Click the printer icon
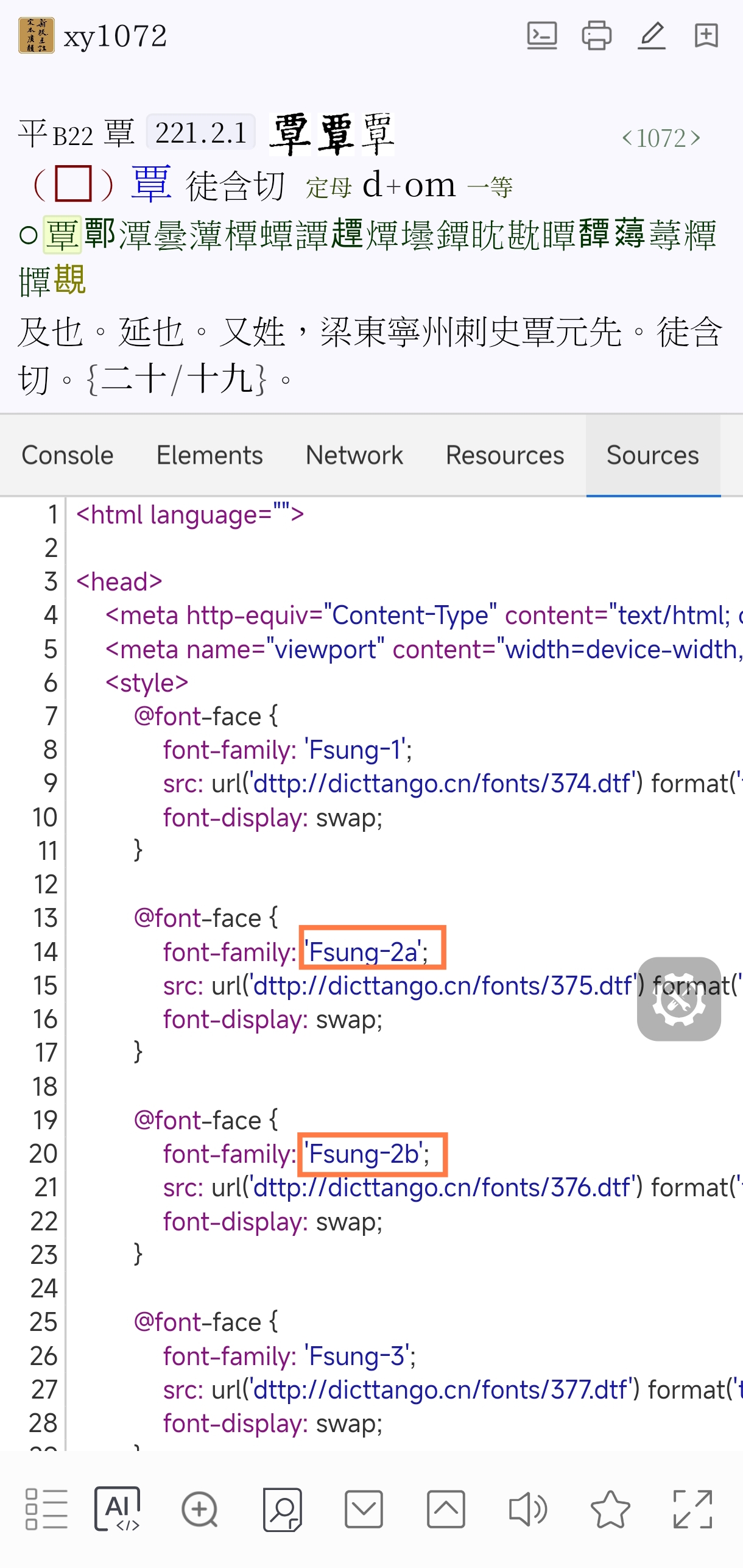The image size is (743, 1568). point(596,36)
